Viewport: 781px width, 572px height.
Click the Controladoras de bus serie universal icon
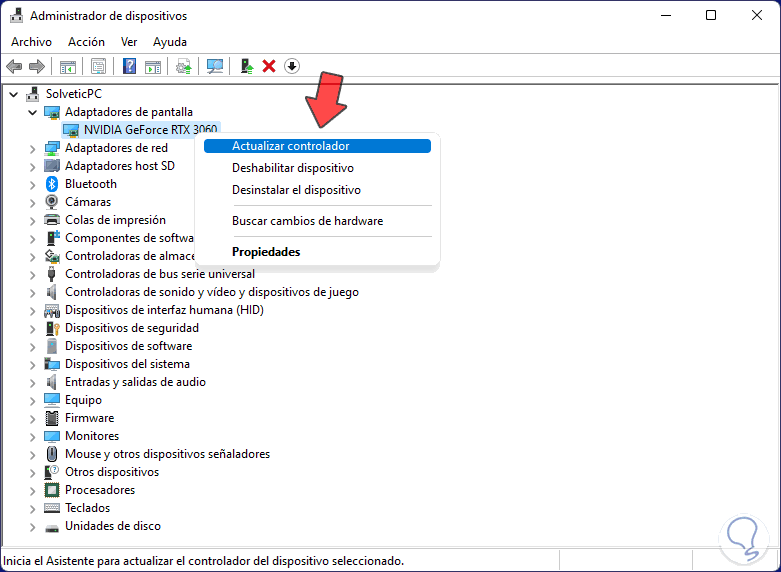click(x=51, y=274)
